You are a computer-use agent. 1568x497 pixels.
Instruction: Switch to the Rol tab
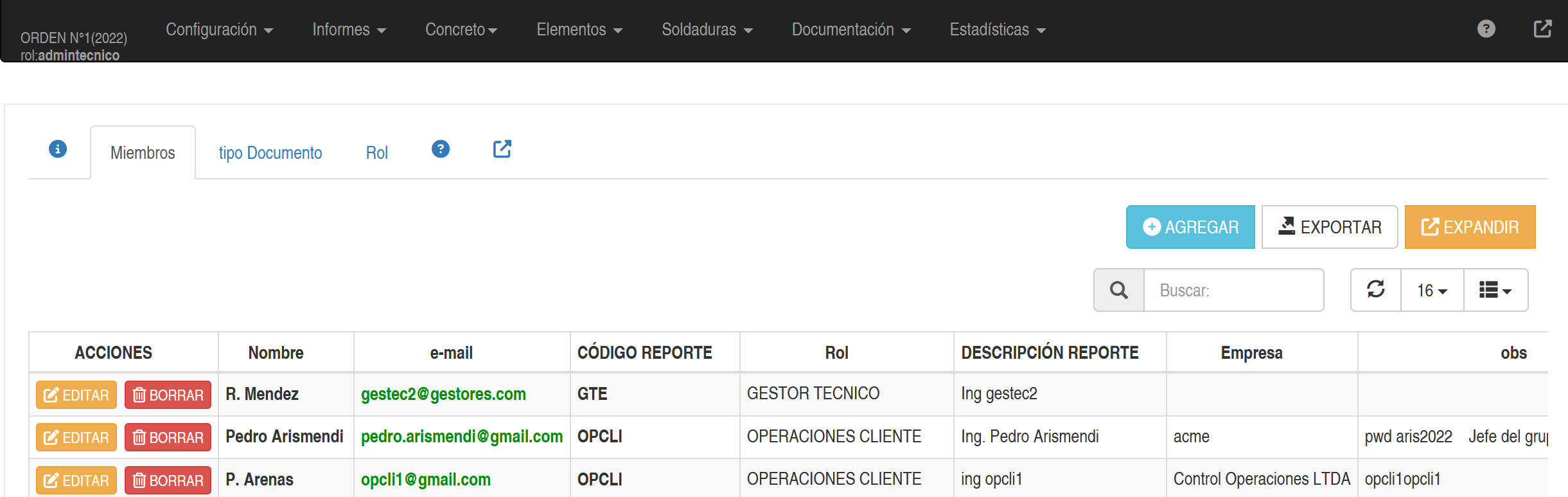(376, 153)
